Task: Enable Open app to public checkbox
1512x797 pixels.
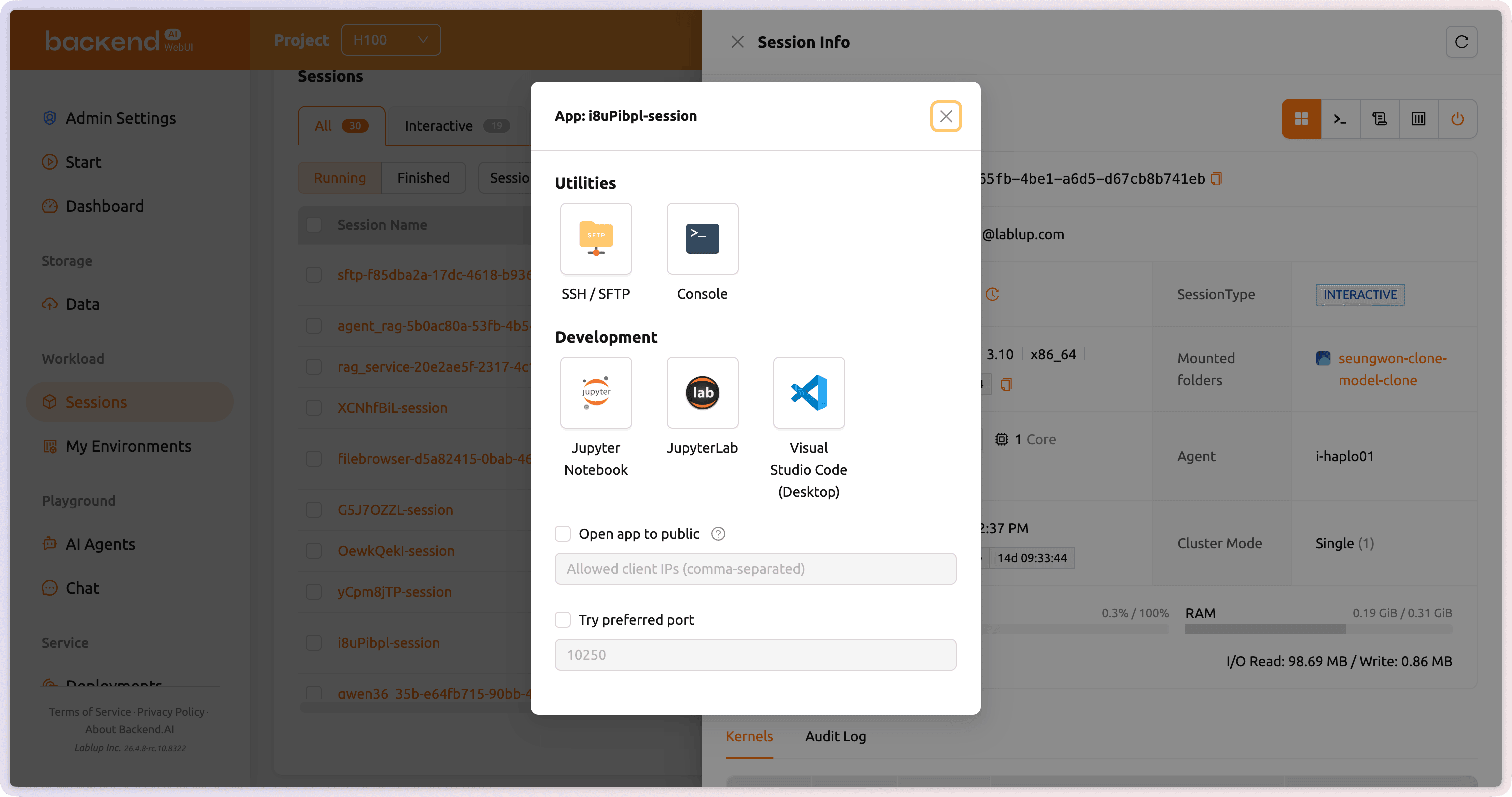Action: [x=563, y=534]
